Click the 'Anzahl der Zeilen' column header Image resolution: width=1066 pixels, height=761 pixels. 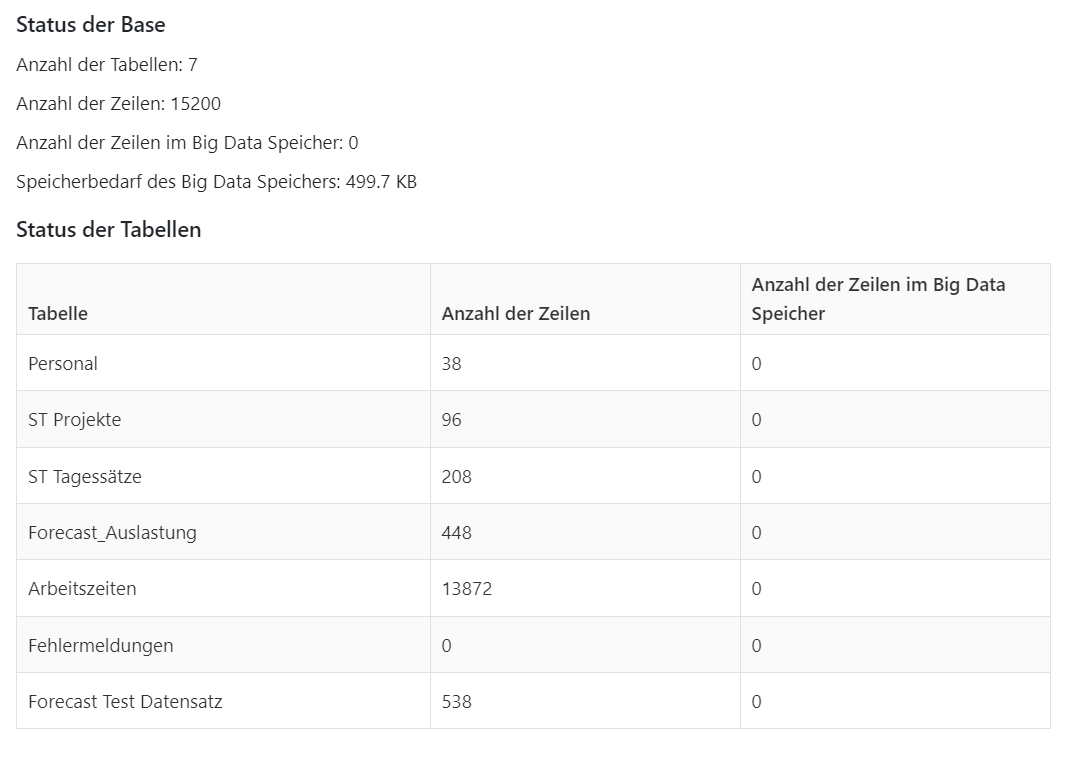tap(515, 313)
